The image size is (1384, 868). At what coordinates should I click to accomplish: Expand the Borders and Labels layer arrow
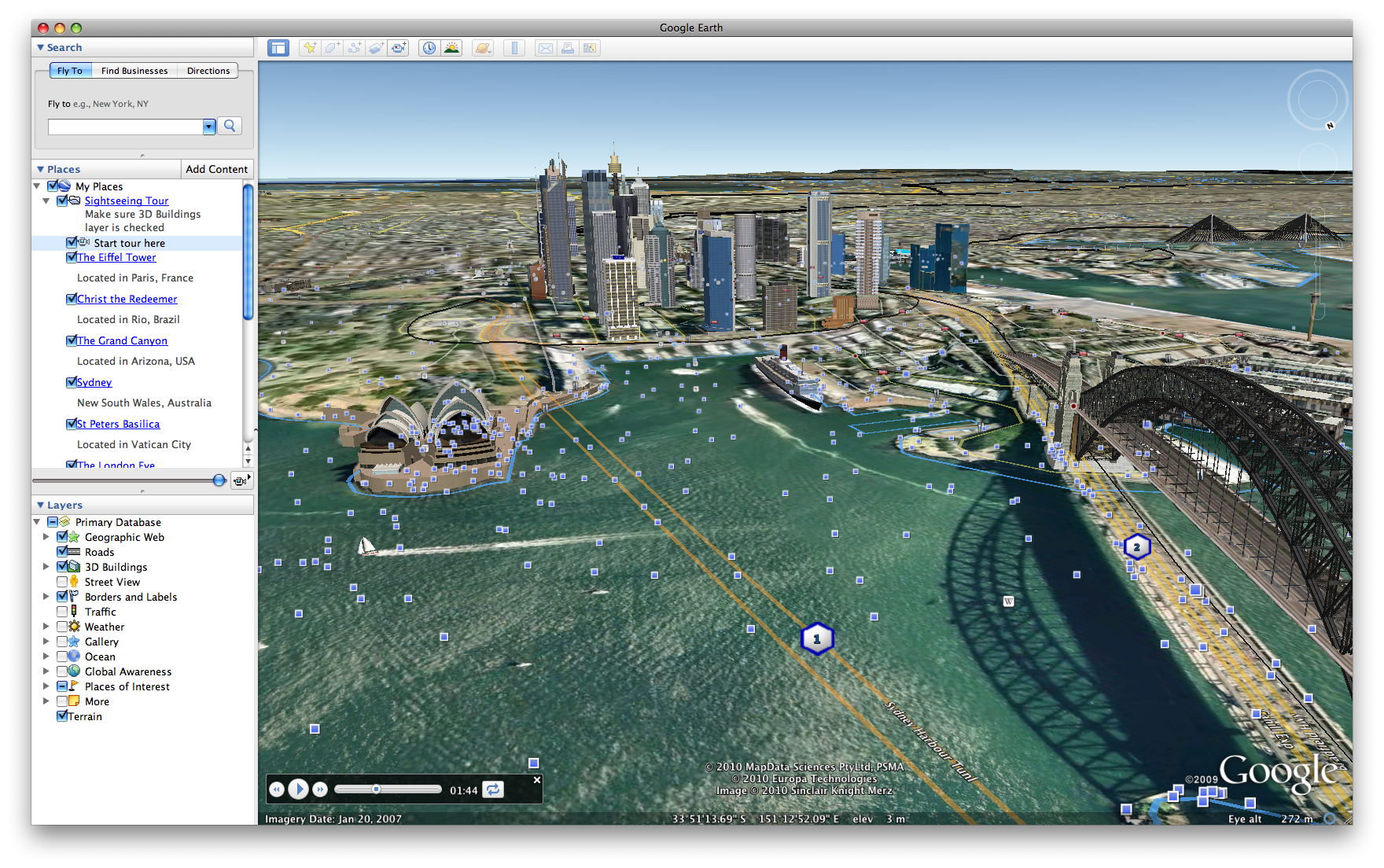click(46, 597)
